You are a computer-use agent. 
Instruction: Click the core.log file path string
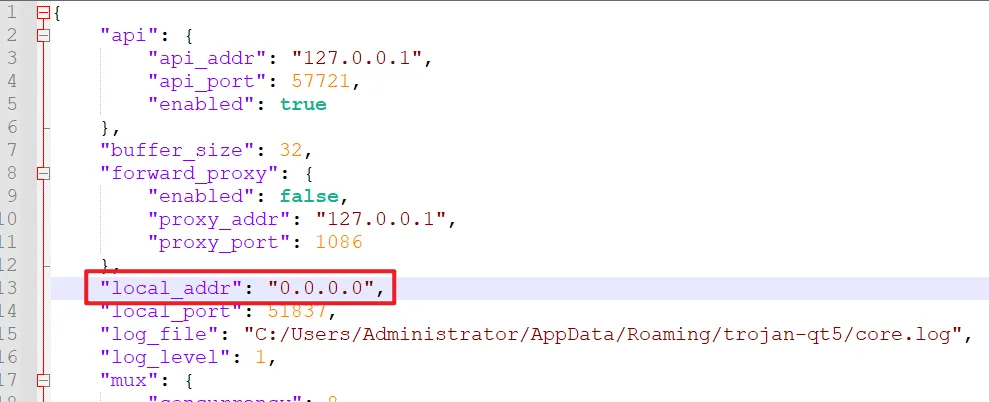[615, 334]
